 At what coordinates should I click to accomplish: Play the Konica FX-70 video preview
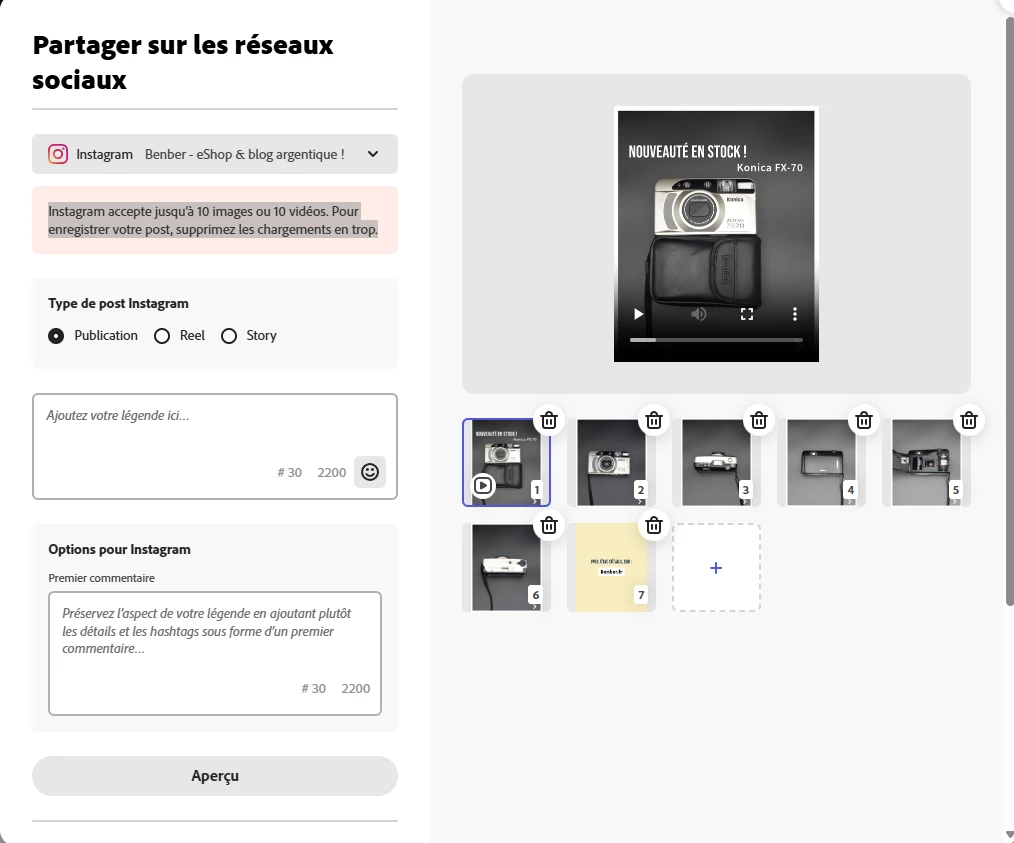click(638, 314)
